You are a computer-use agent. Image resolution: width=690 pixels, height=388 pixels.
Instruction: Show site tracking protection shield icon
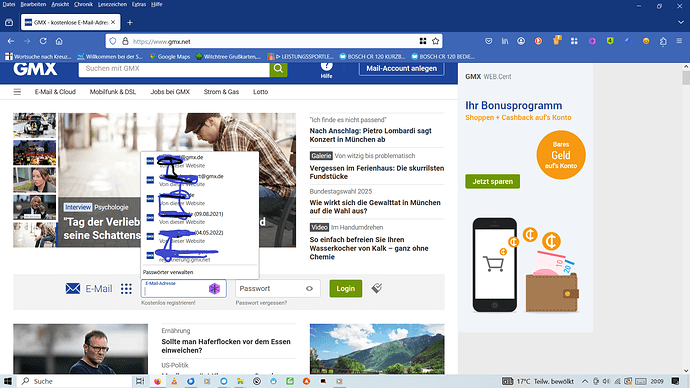[113, 41]
